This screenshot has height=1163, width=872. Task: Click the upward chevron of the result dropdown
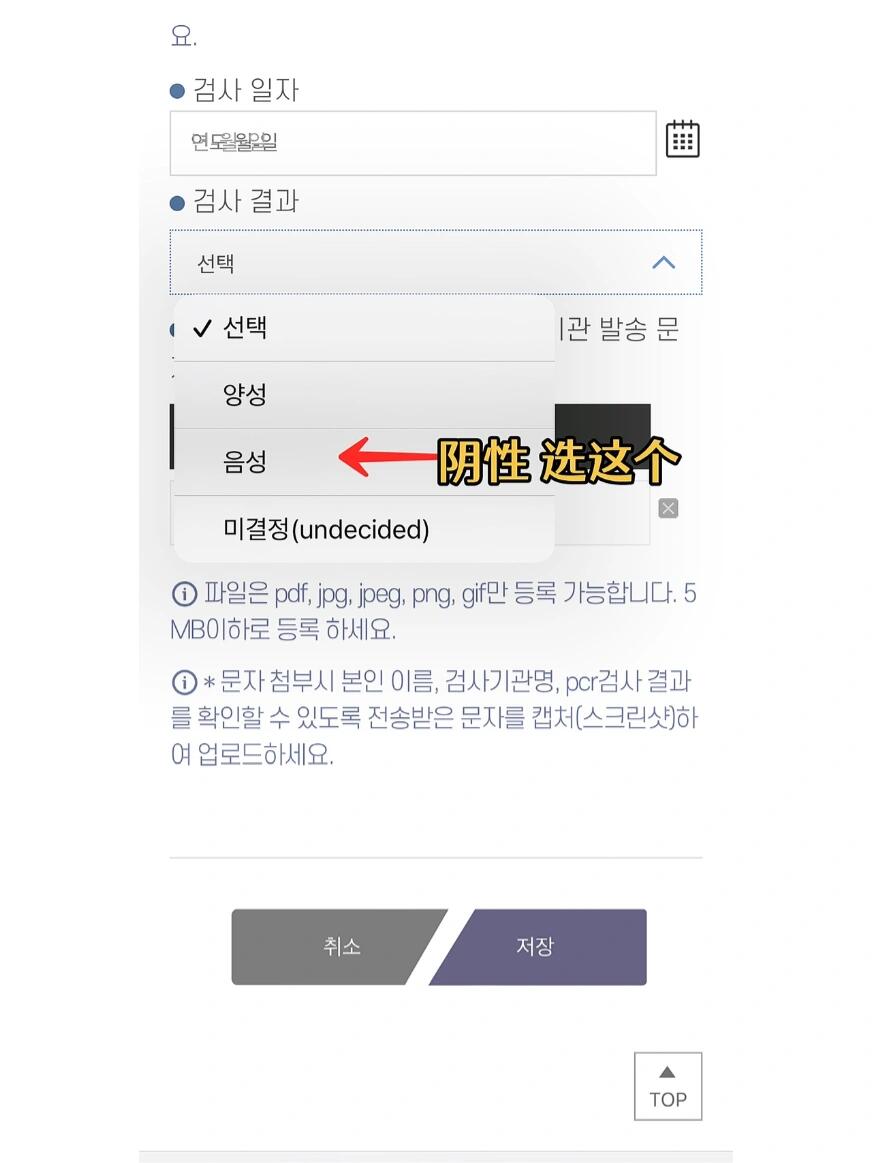664,263
